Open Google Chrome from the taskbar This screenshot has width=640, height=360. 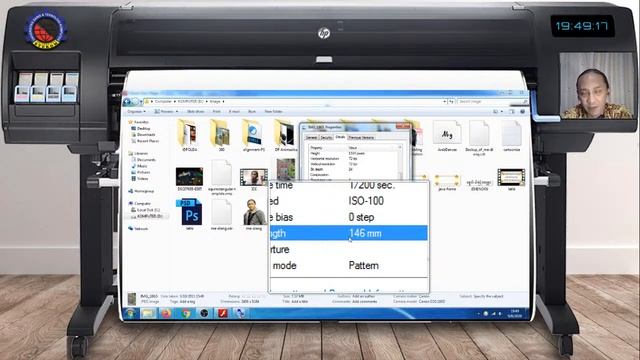click(x=186, y=313)
